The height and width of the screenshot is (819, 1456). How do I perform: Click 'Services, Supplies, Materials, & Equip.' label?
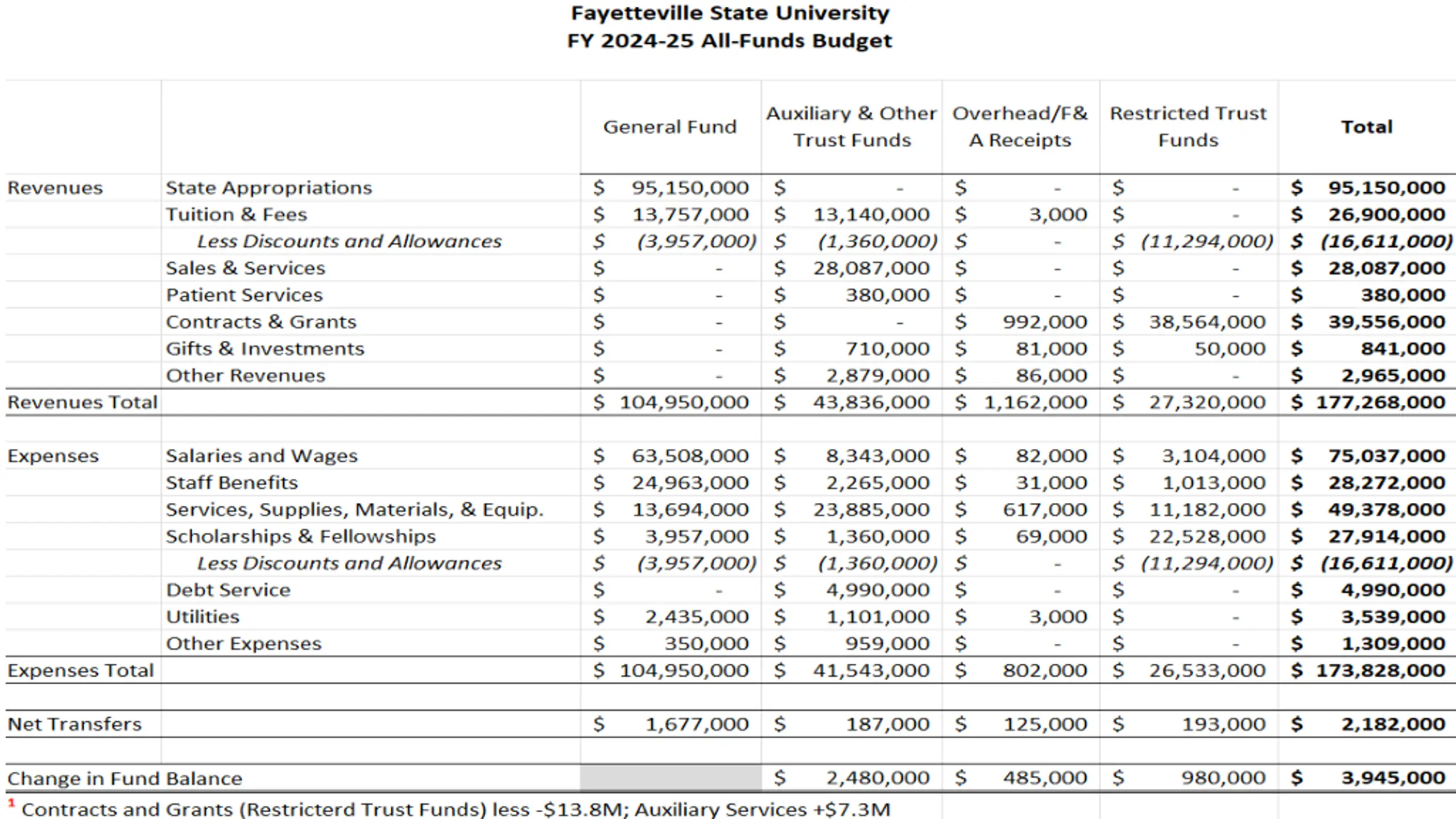355,510
